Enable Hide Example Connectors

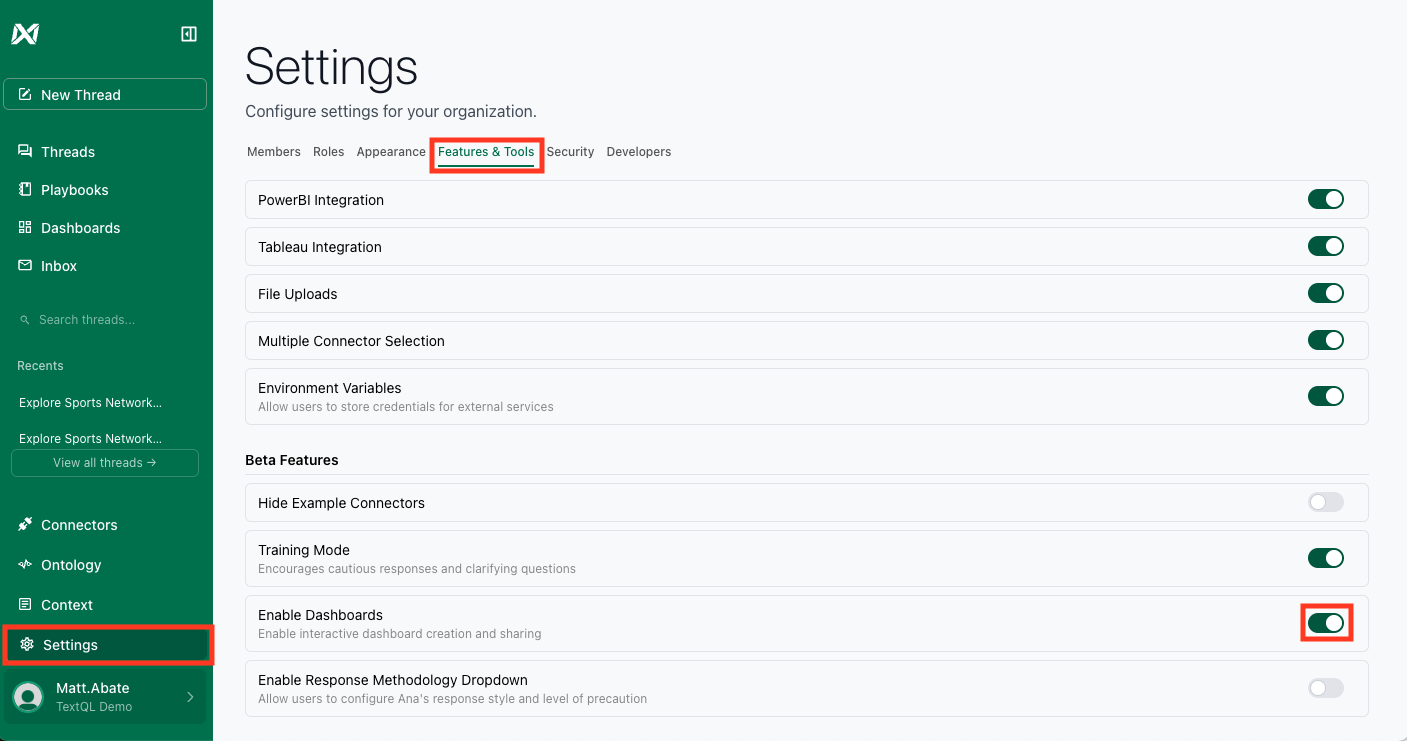pyautogui.click(x=1326, y=502)
